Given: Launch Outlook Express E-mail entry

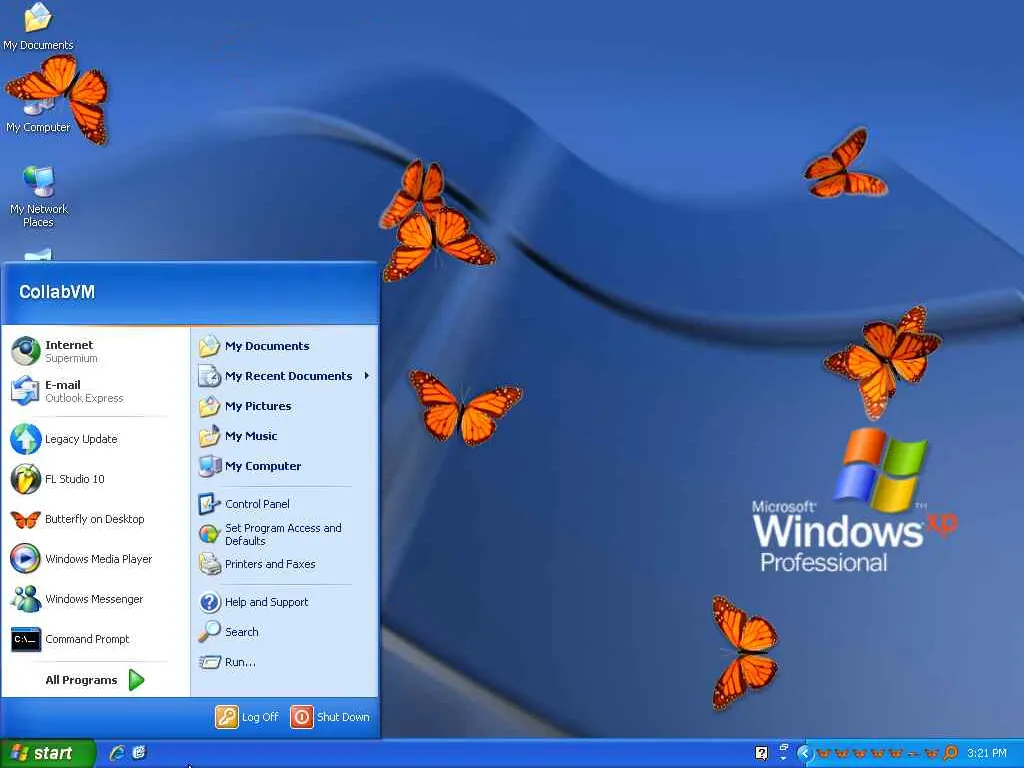Looking at the screenshot, I should point(95,391).
